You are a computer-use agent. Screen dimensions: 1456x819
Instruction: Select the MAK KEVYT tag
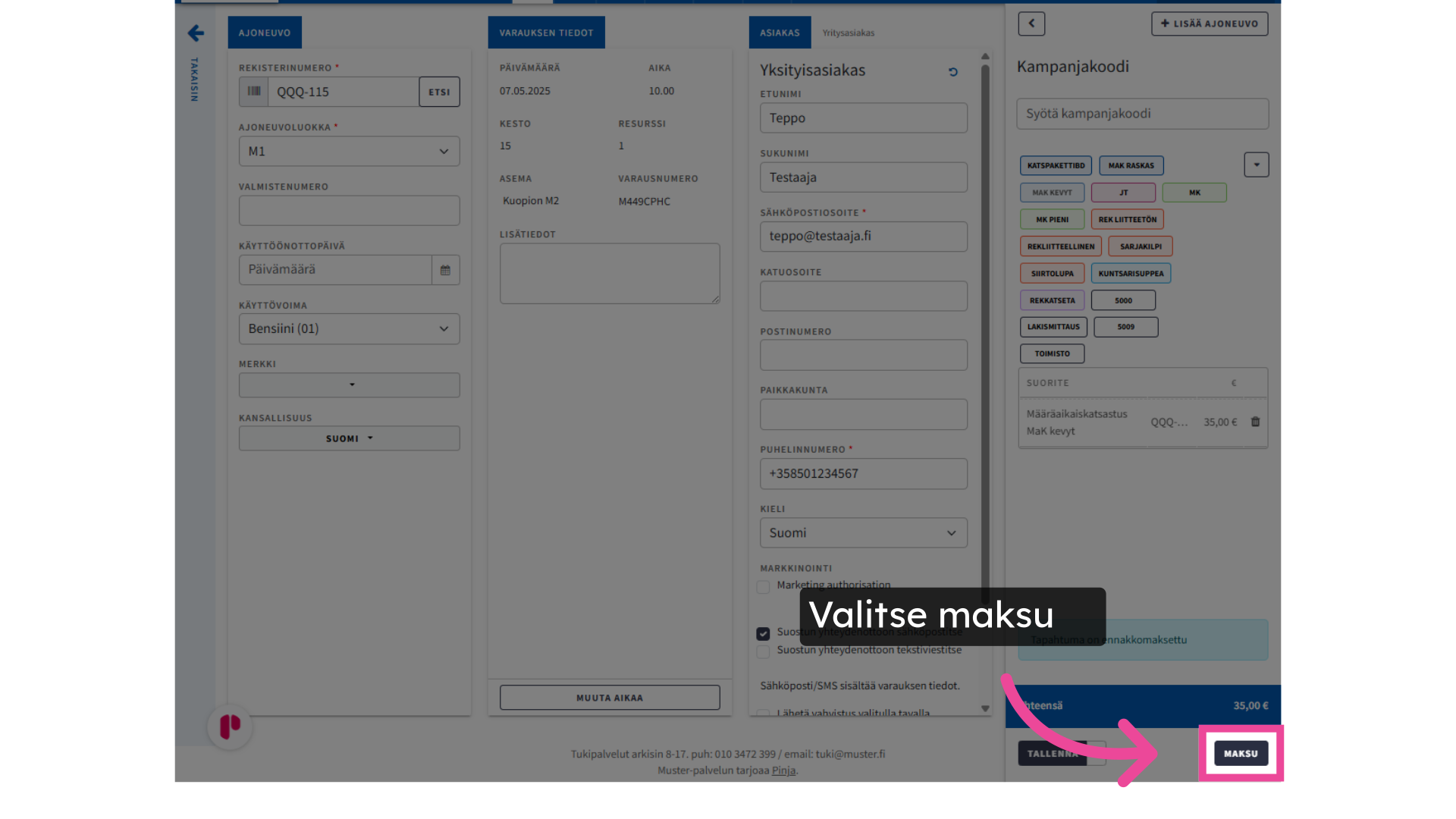pyautogui.click(x=1052, y=193)
